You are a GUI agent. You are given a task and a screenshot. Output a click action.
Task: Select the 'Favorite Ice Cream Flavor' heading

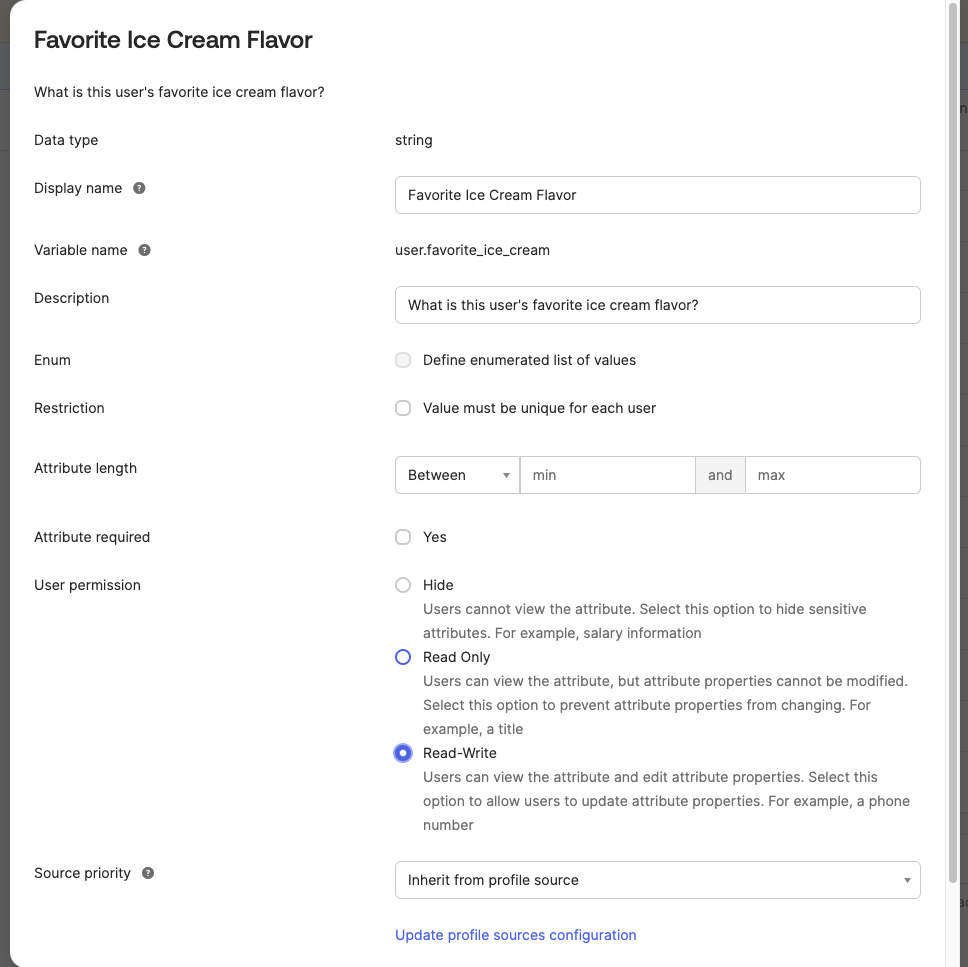coord(173,40)
